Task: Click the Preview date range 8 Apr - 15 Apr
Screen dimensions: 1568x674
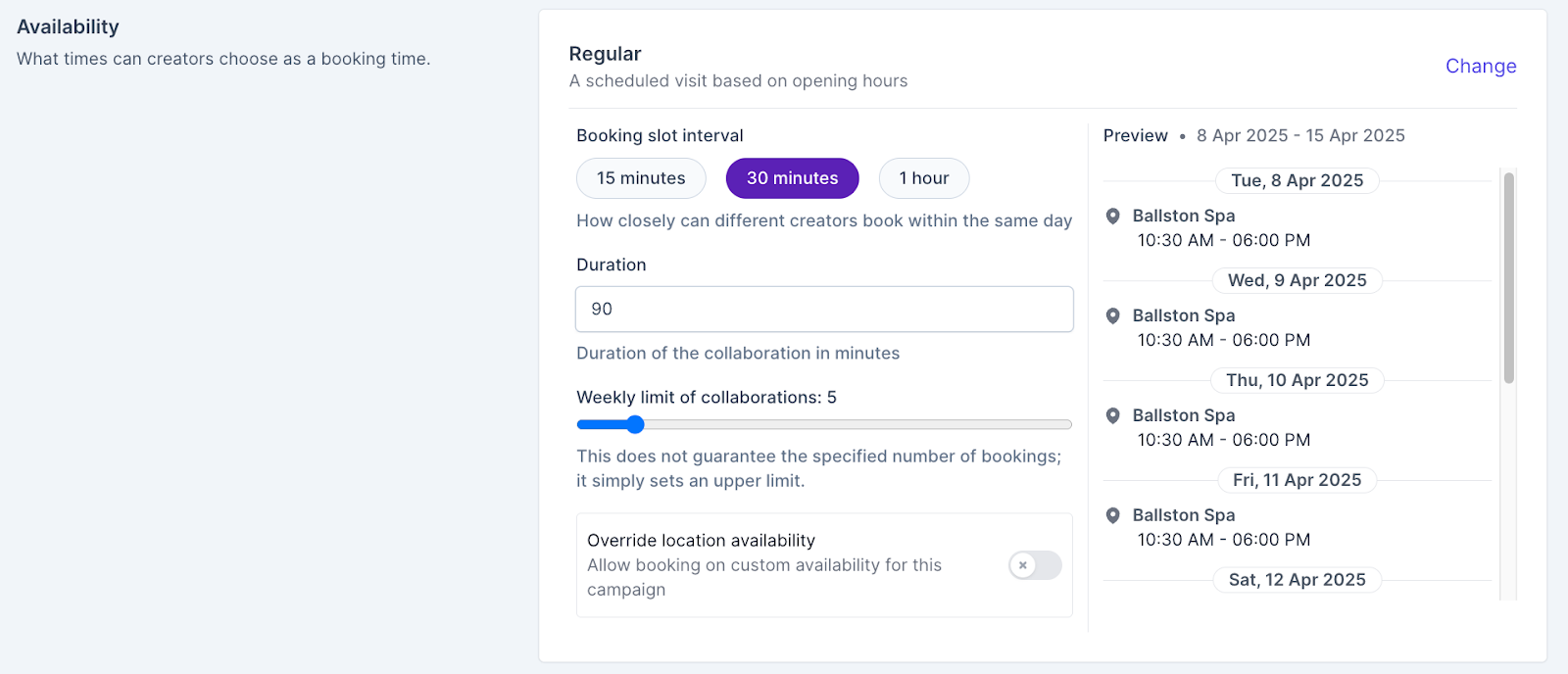Action: (x=1299, y=136)
